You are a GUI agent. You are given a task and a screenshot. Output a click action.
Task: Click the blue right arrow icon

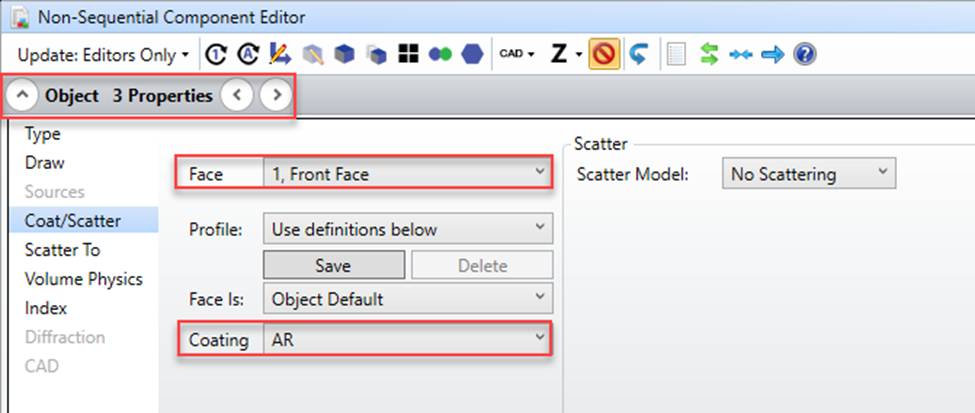click(x=772, y=54)
